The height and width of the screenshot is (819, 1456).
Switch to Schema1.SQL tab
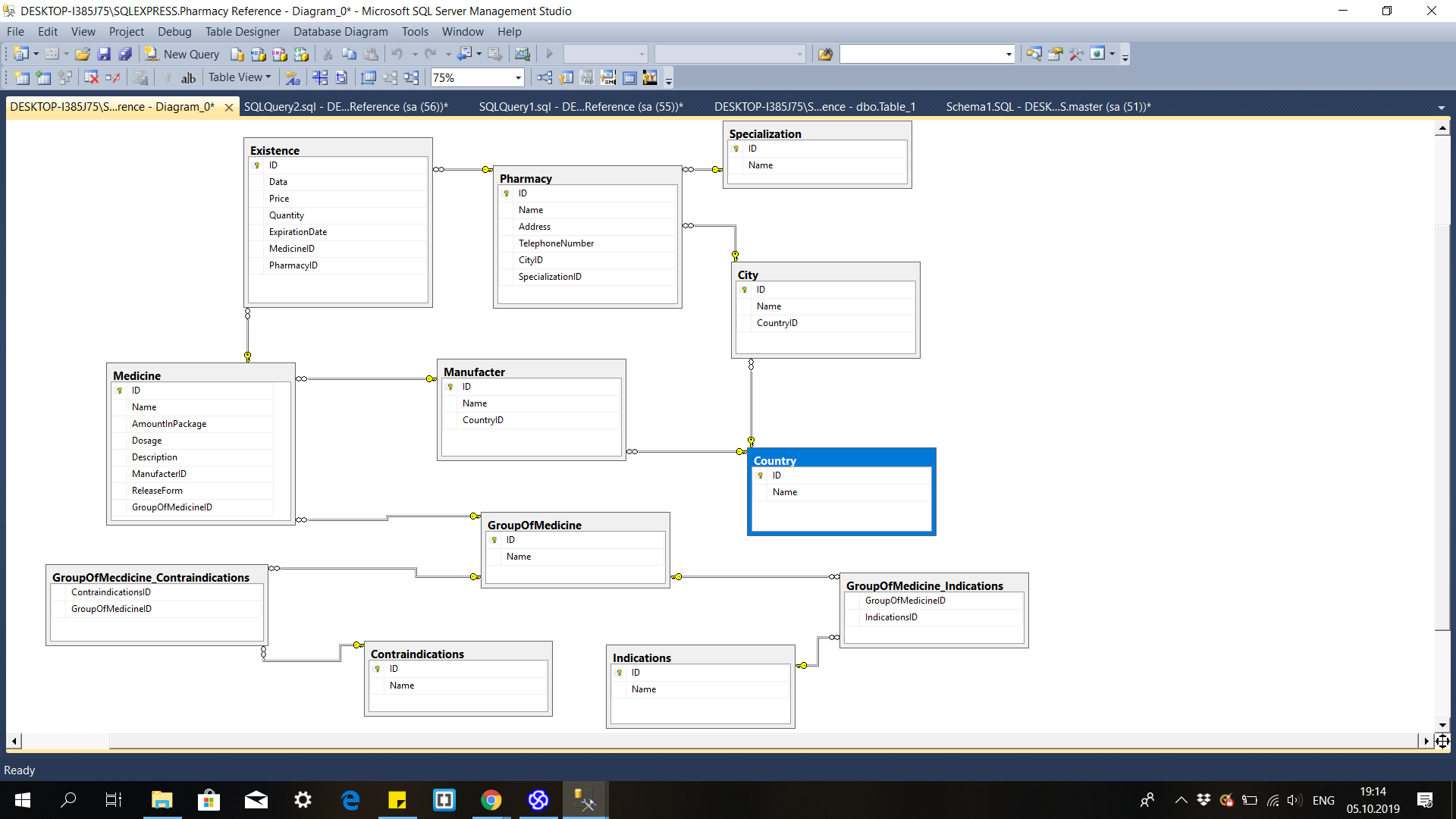click(1048, 107)
